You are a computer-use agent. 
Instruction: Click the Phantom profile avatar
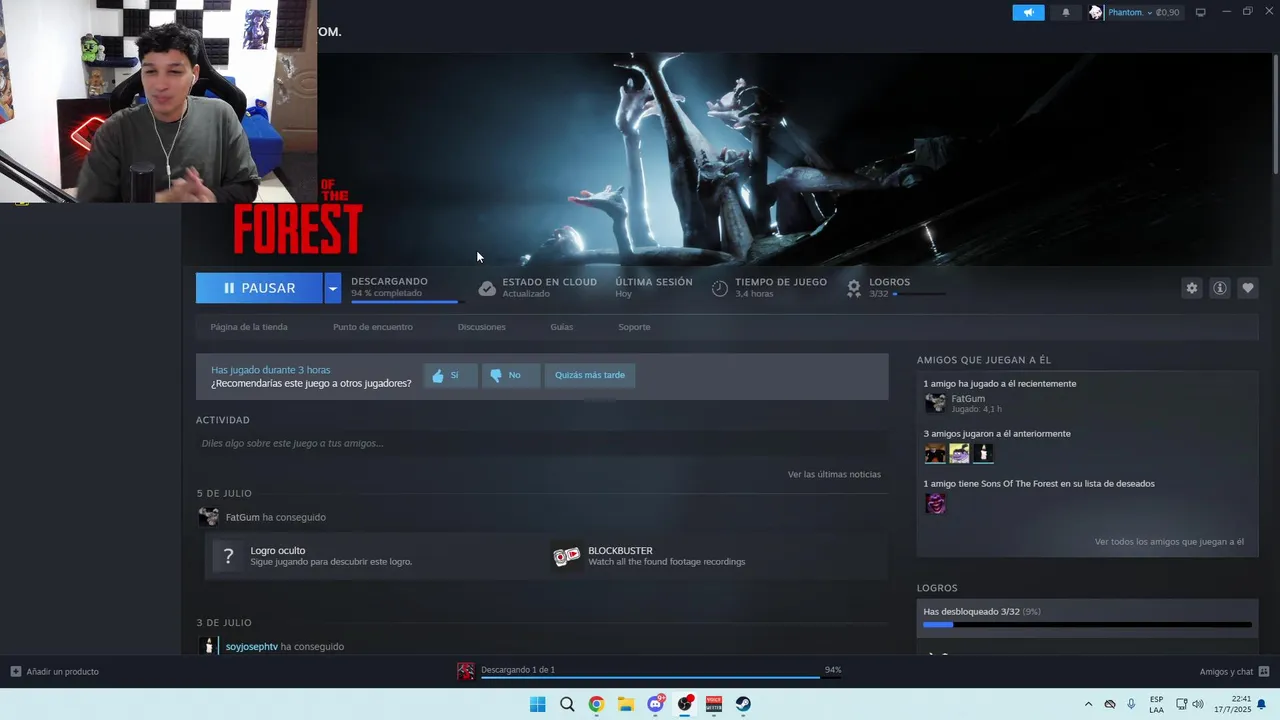[1096, 12]
